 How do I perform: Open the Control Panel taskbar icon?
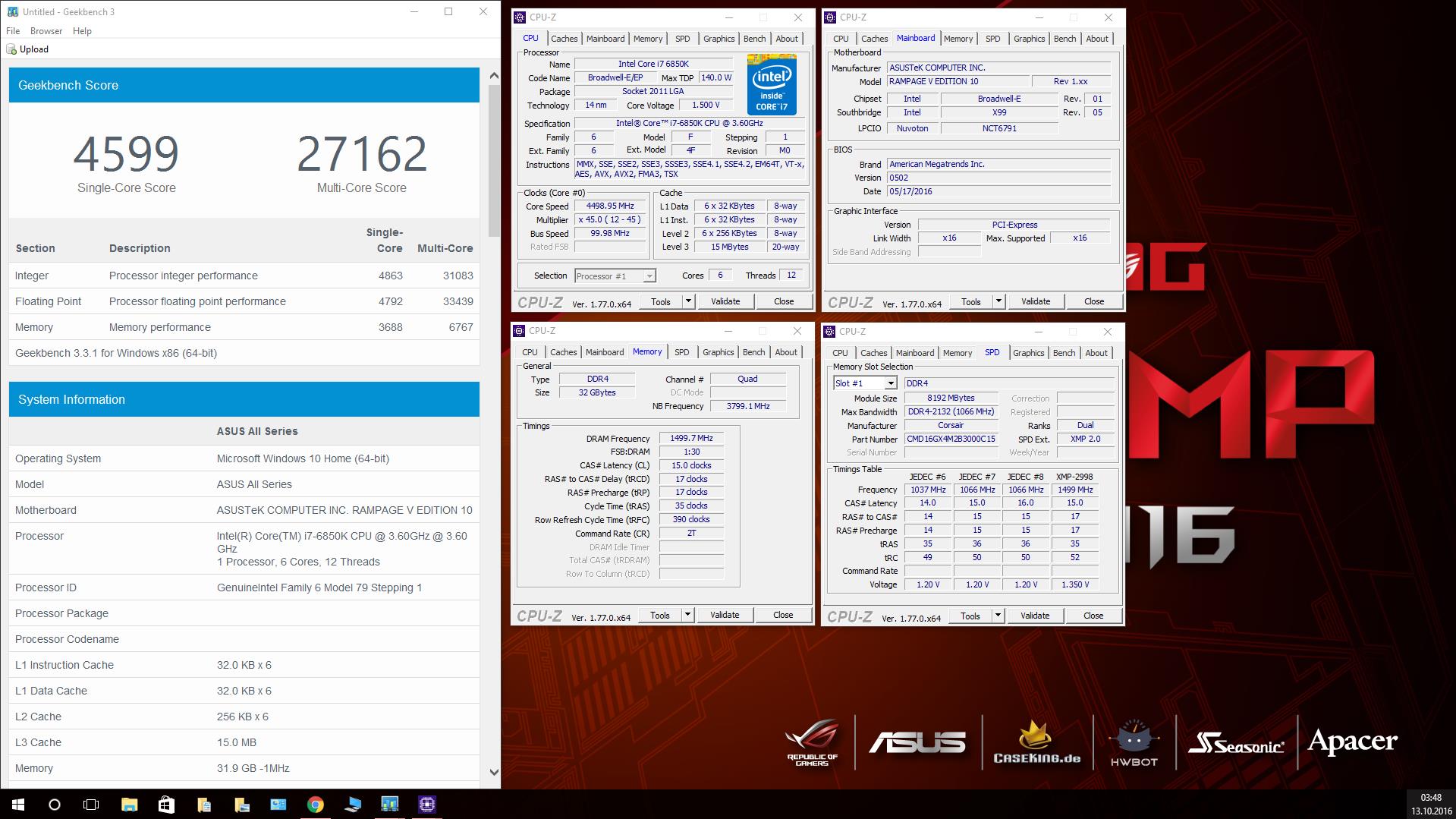(x=278, y=805)
